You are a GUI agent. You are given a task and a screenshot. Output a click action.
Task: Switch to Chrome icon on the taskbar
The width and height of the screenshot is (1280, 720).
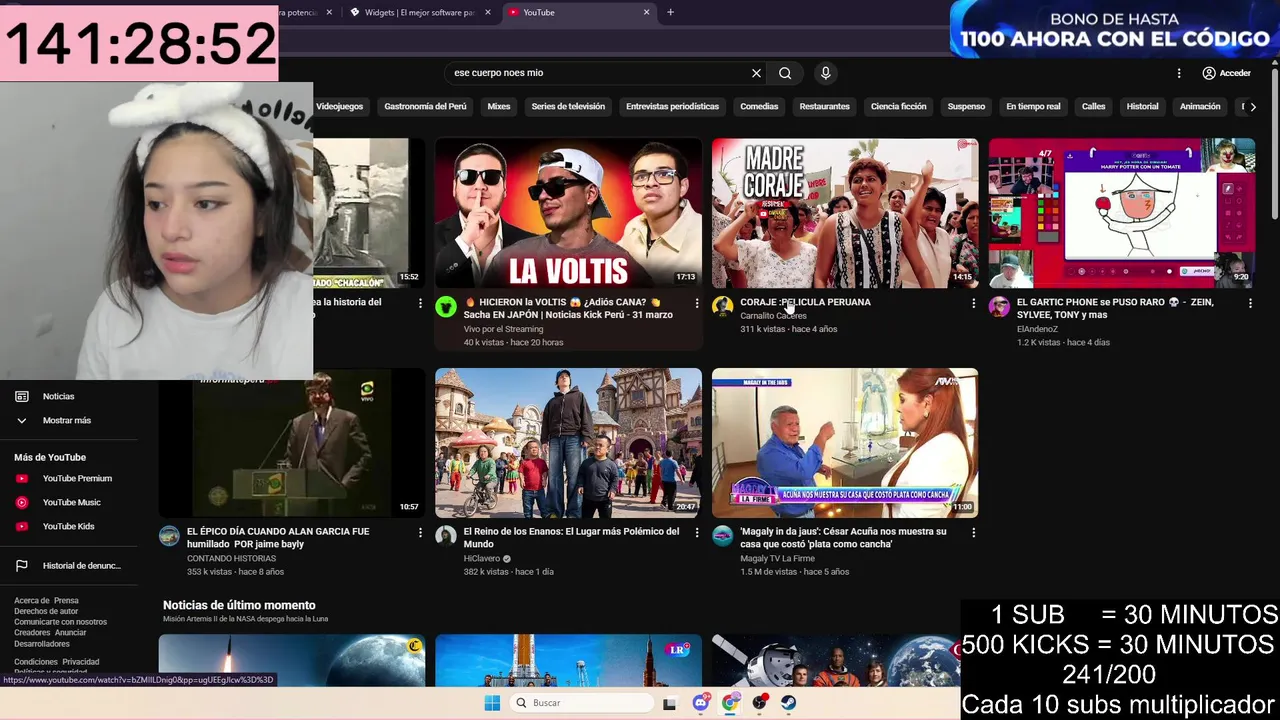tap(730, 703)
